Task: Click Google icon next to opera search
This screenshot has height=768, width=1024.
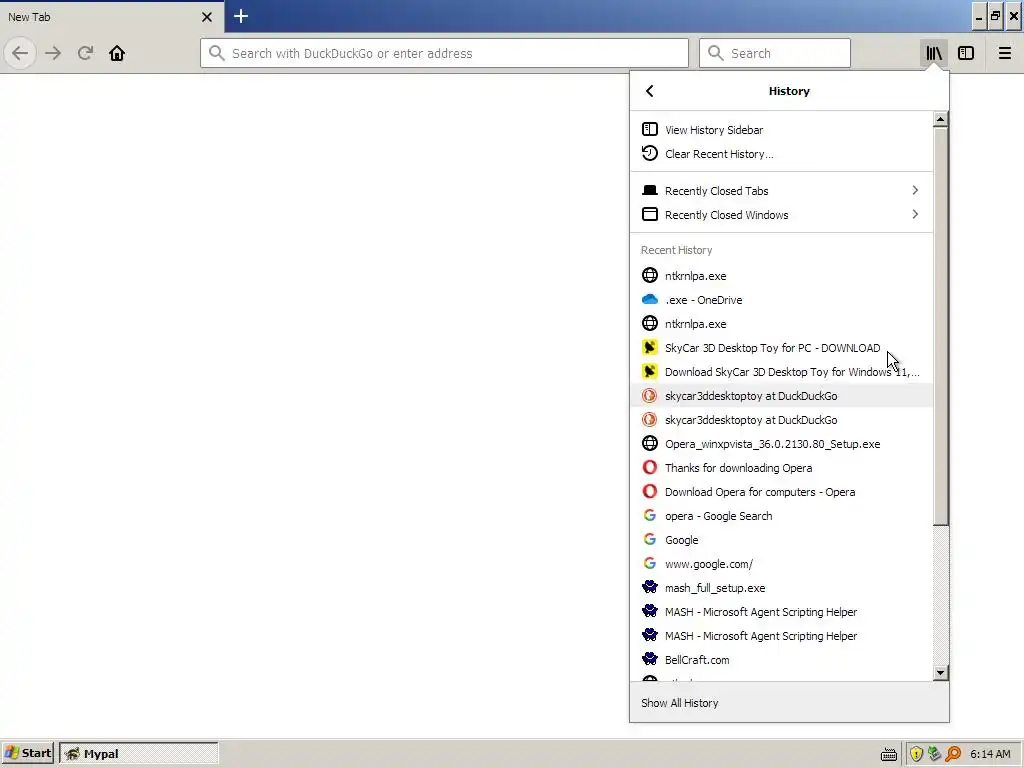Action: point(649,515)
